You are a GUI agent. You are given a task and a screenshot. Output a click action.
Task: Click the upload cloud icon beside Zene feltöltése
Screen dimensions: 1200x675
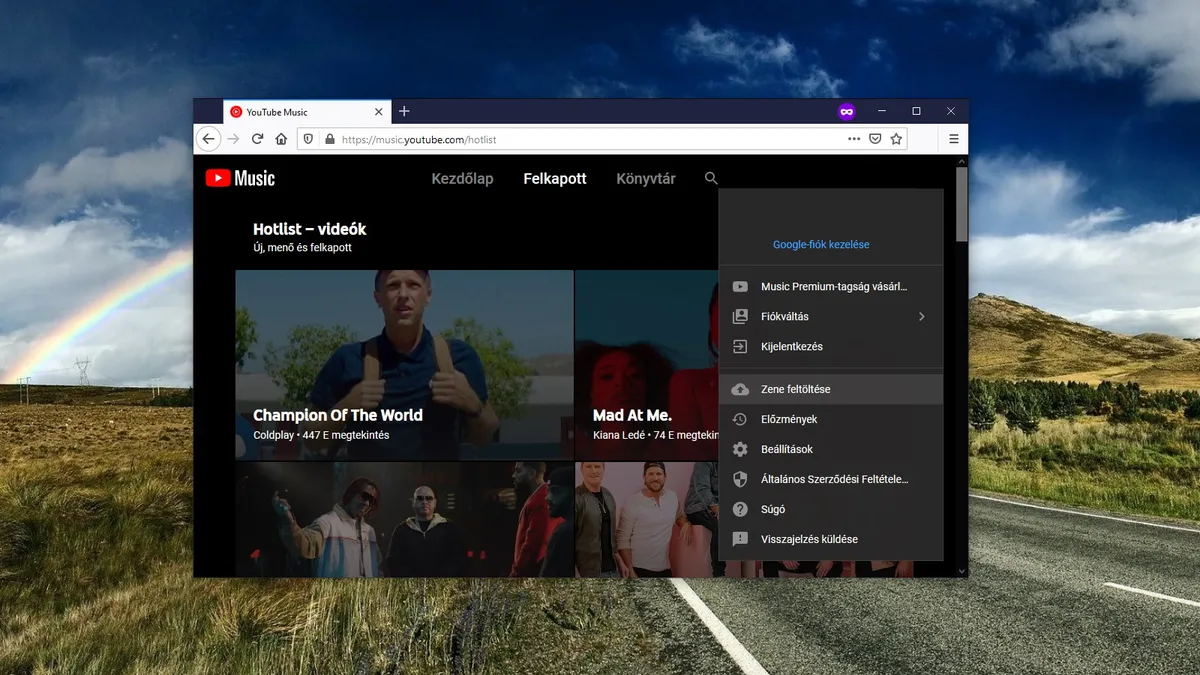738,389
